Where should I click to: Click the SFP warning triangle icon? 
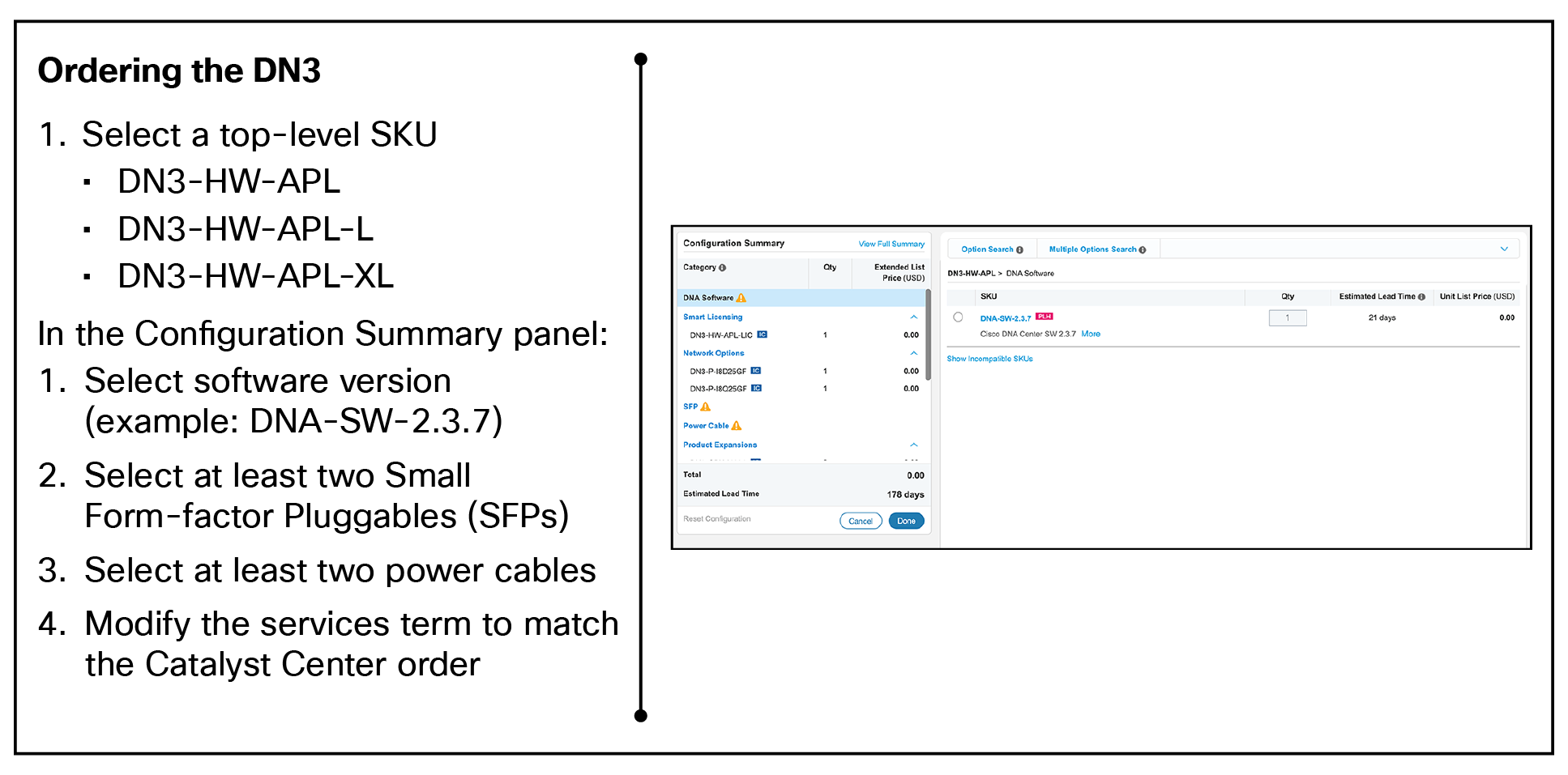tap(705, 407)
